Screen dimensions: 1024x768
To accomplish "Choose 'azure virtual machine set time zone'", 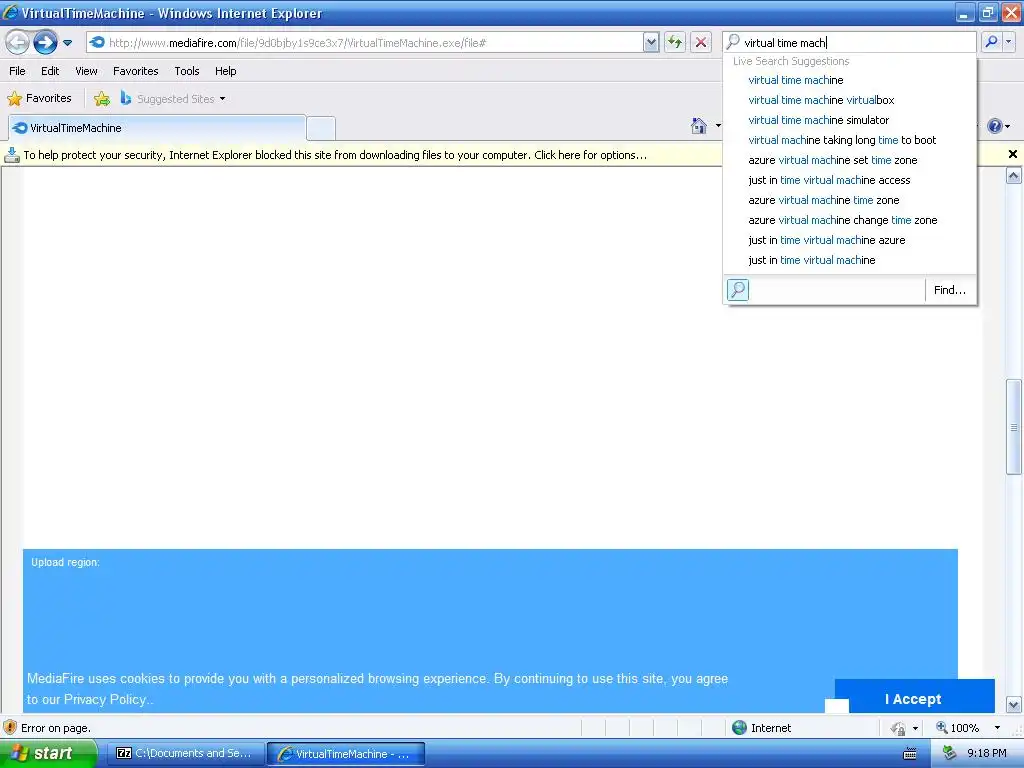I will click(833, 161).
